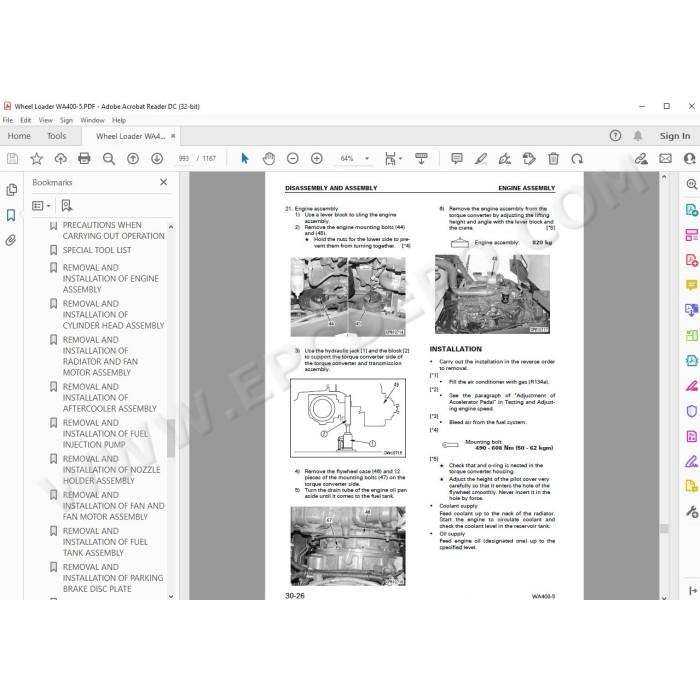This screenshot has width=700, height=700.
Task: Open the zoom percentage dropdown
Action: tap(367, 158)
